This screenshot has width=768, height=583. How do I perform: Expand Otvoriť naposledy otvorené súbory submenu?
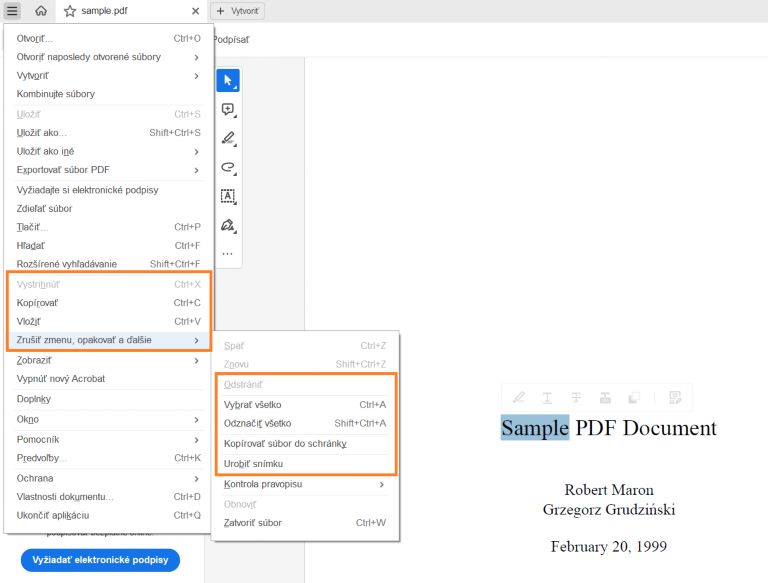click(108, 57)
